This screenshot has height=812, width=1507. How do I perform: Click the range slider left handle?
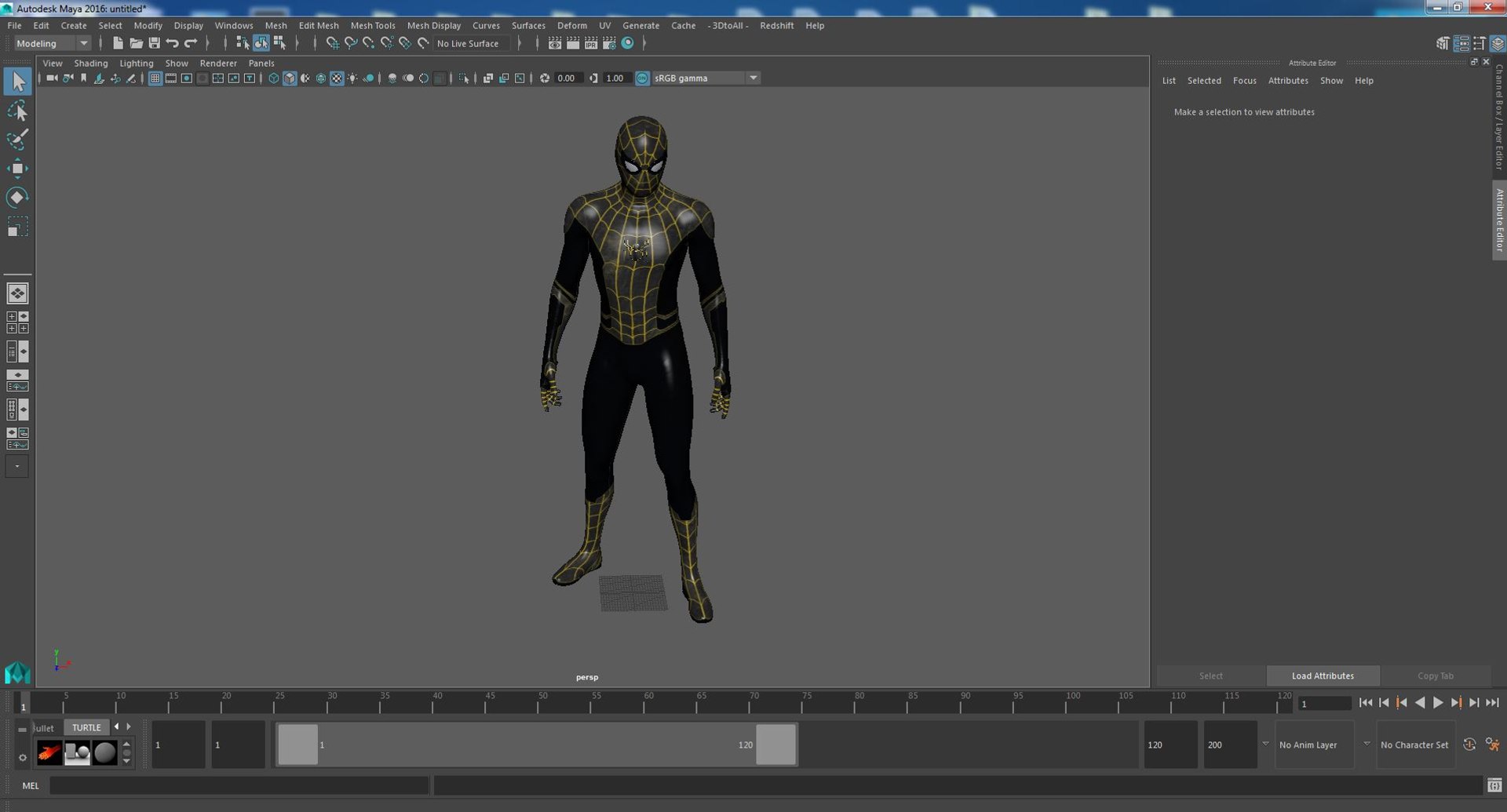[298, 745]
